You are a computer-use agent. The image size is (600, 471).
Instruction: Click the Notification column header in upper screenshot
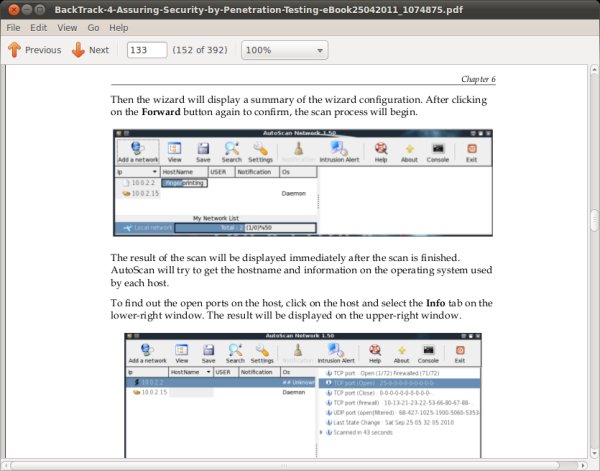(x=257, y=172)
